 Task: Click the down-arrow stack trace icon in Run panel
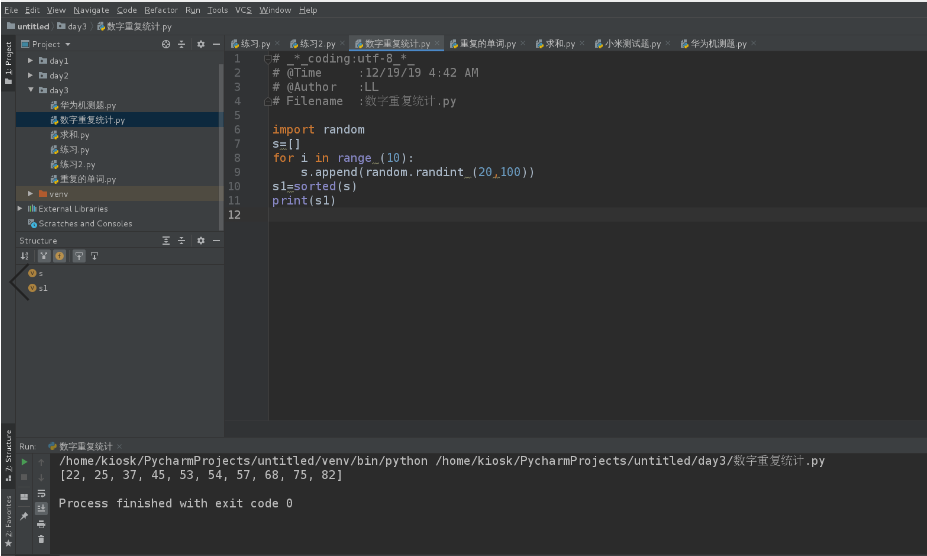tap(41, 477)
